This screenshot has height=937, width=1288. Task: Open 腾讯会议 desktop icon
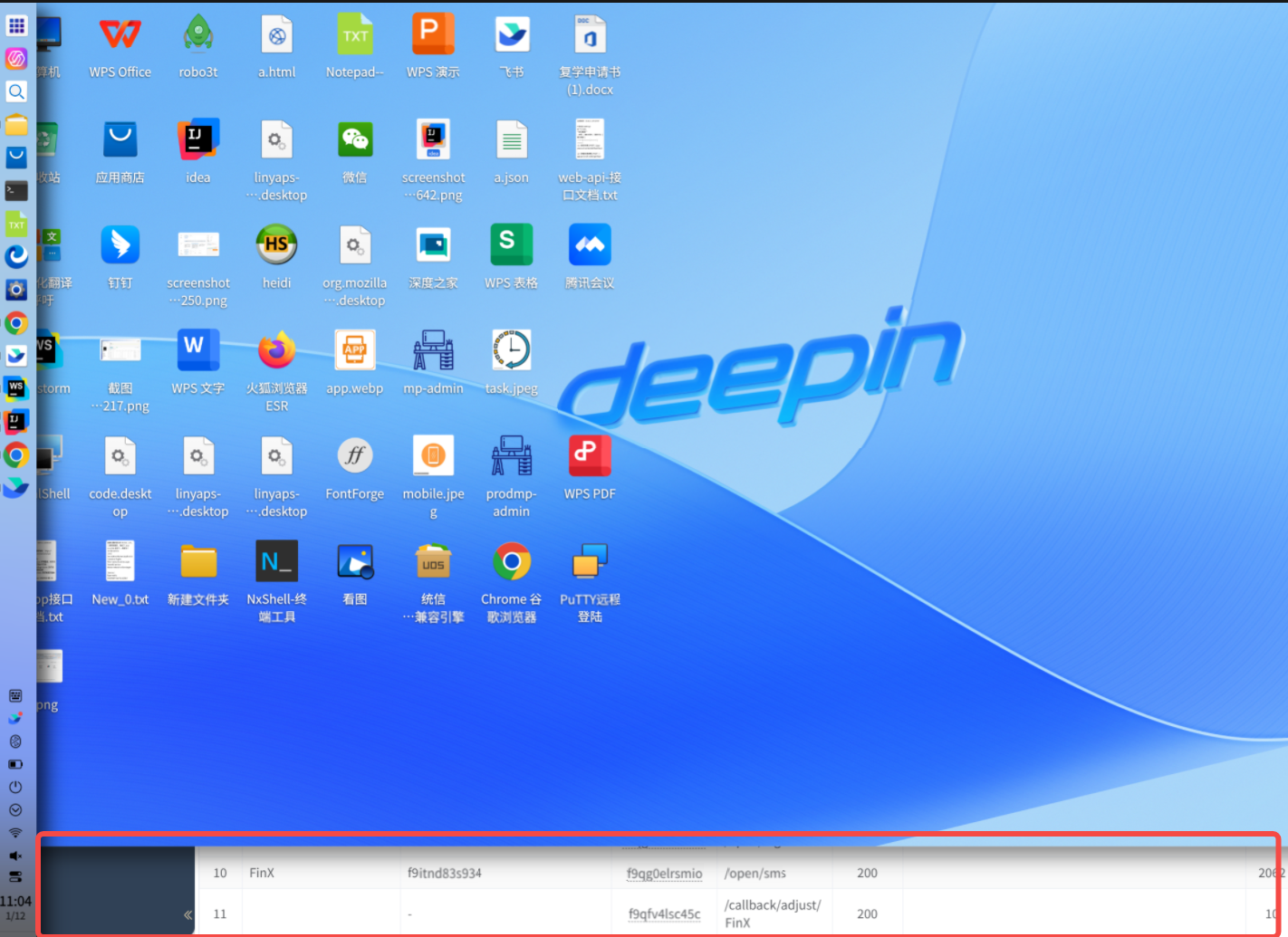pyautogui.click(x=590, y=258)
